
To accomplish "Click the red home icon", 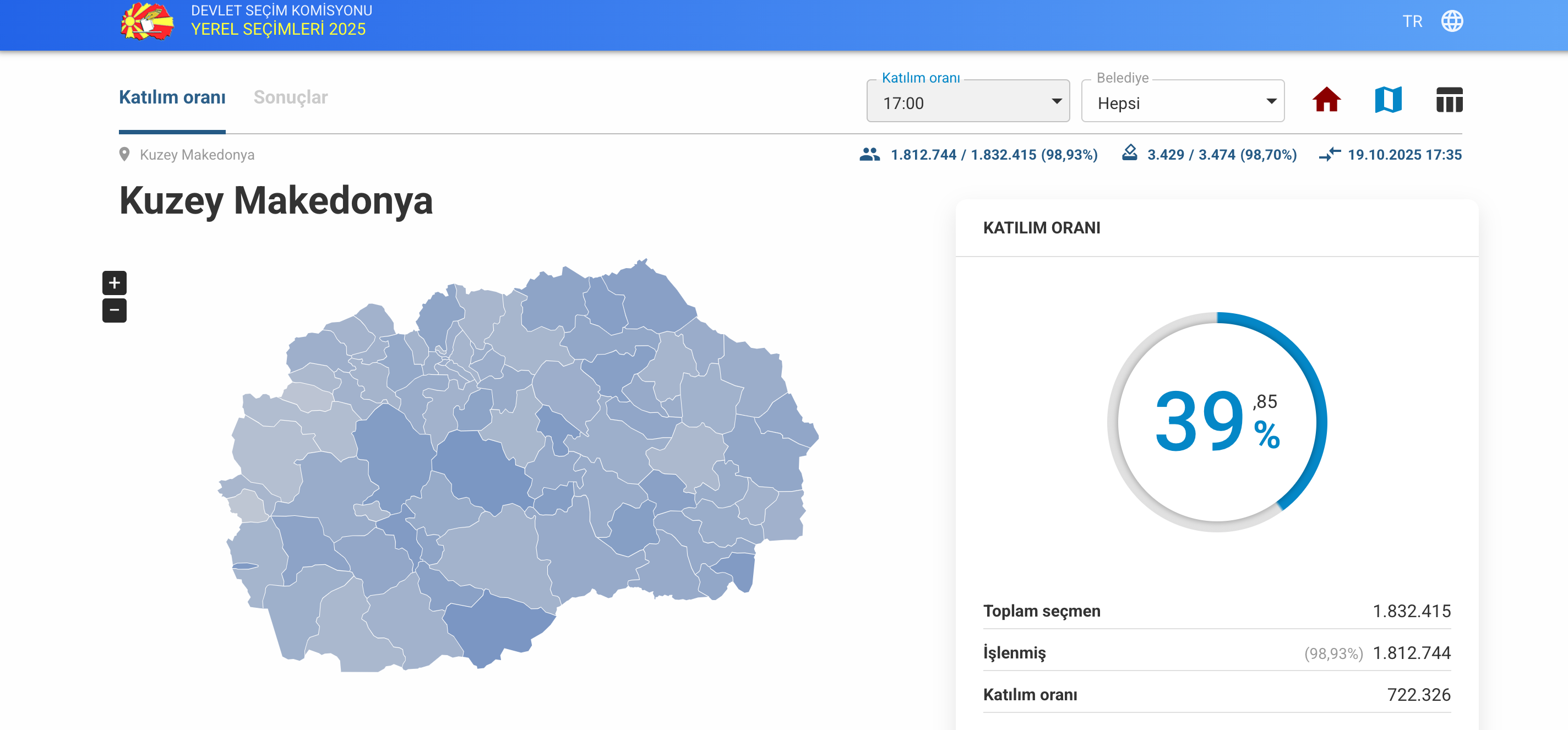I will click(1326, 100).
